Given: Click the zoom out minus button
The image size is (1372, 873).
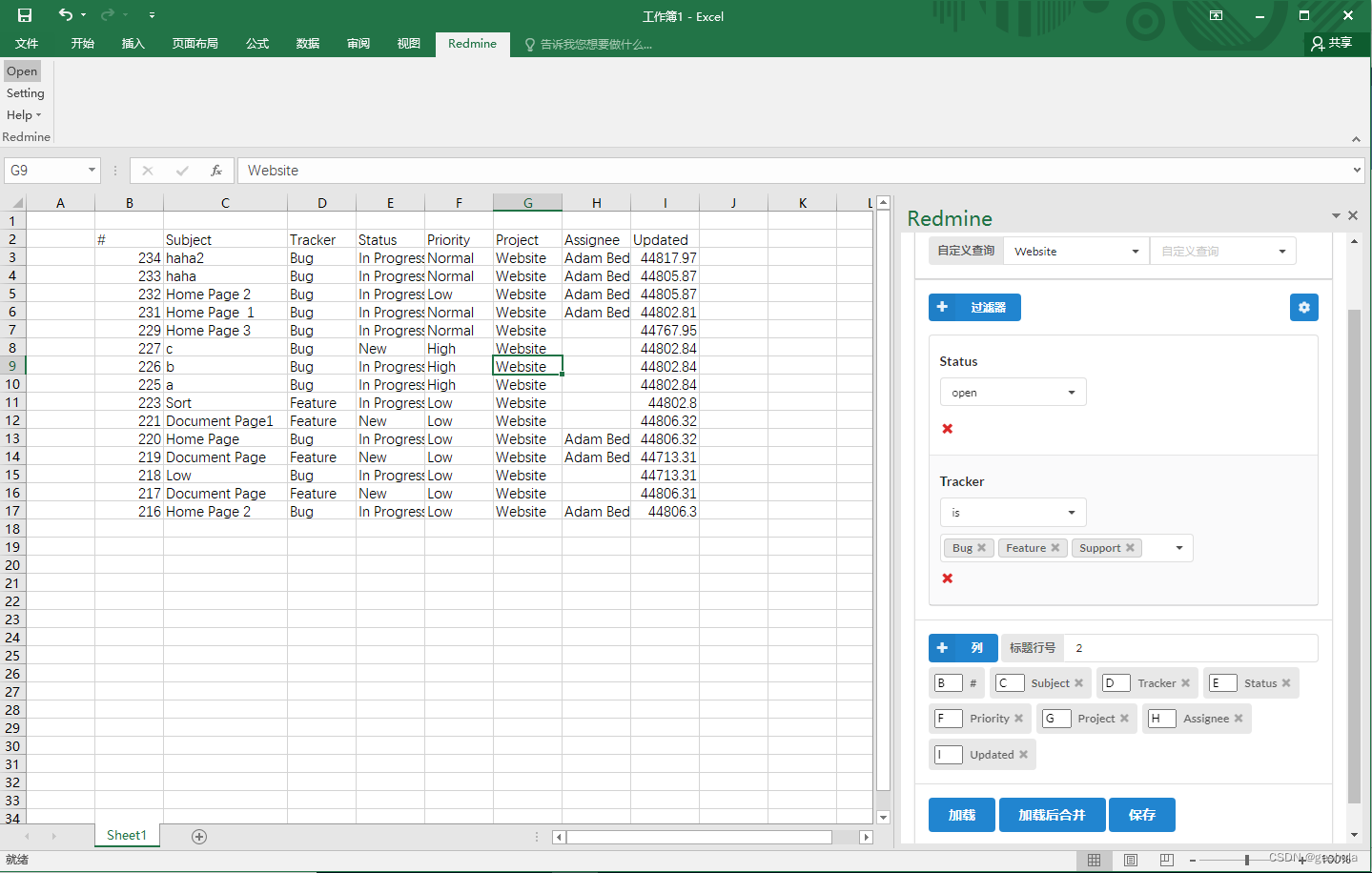Looking at the screenshot, I should [1192, 860].
